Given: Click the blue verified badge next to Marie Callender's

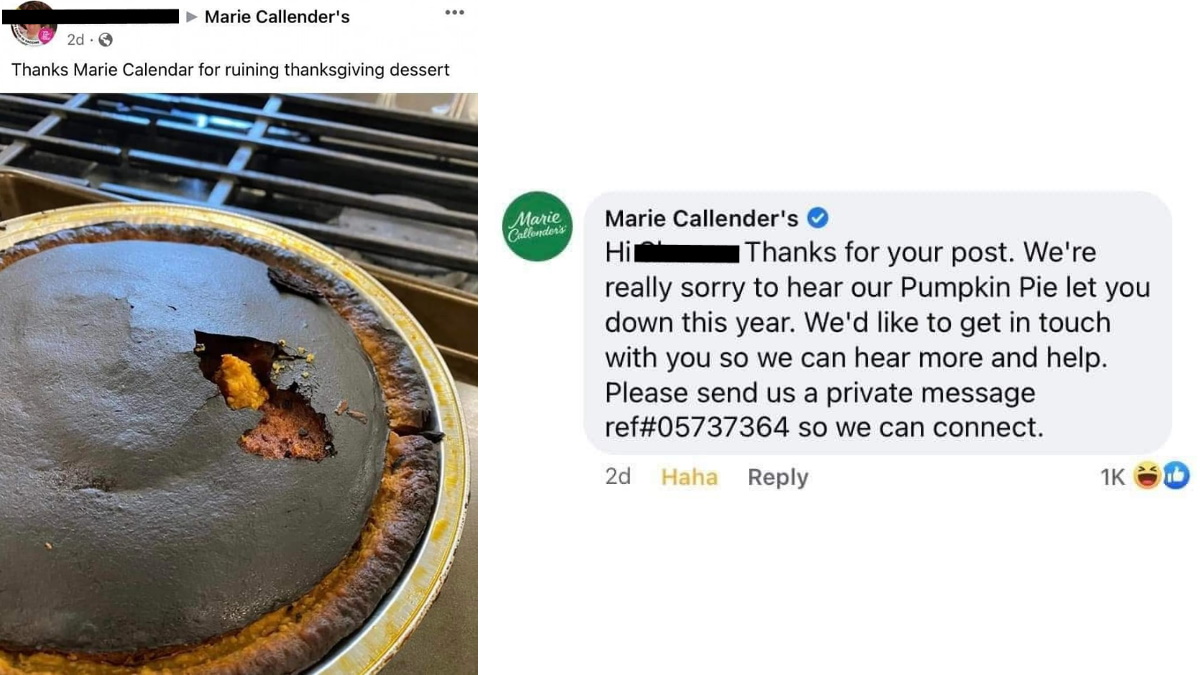Looking at the screenshot, I should (819, 217).
